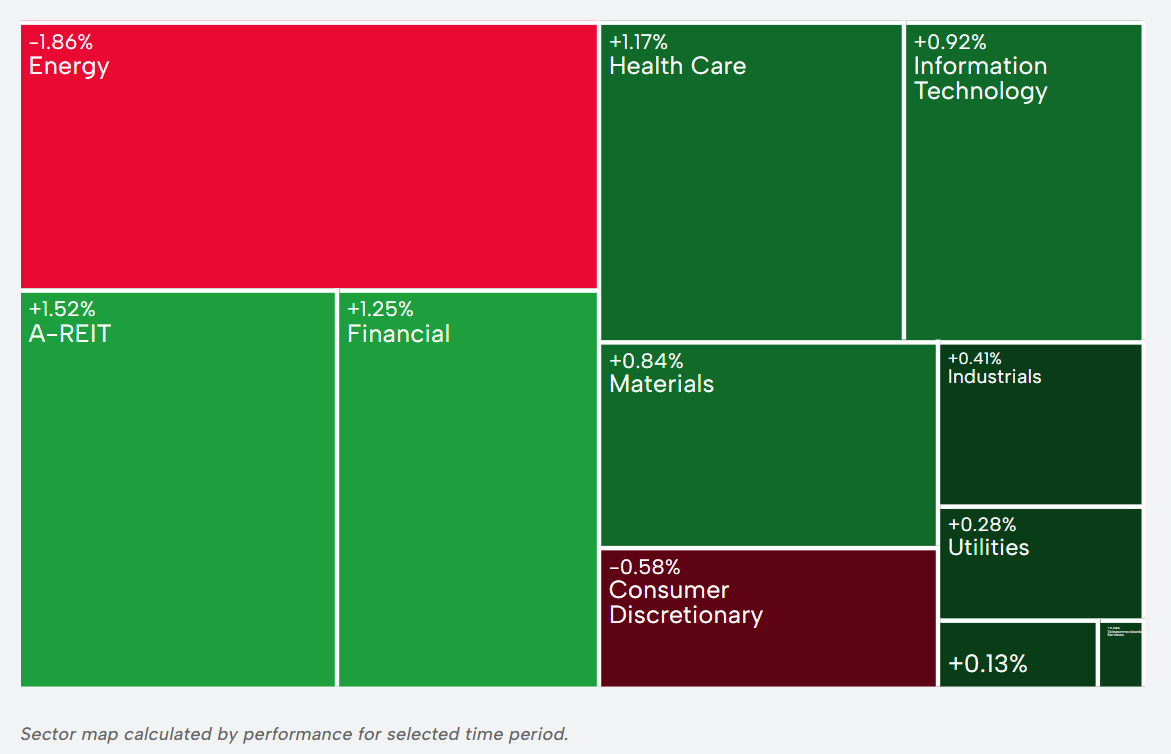Click the tiny Telecommunication Services tile
This screenshot has height=754, width=1171.
1120,654
